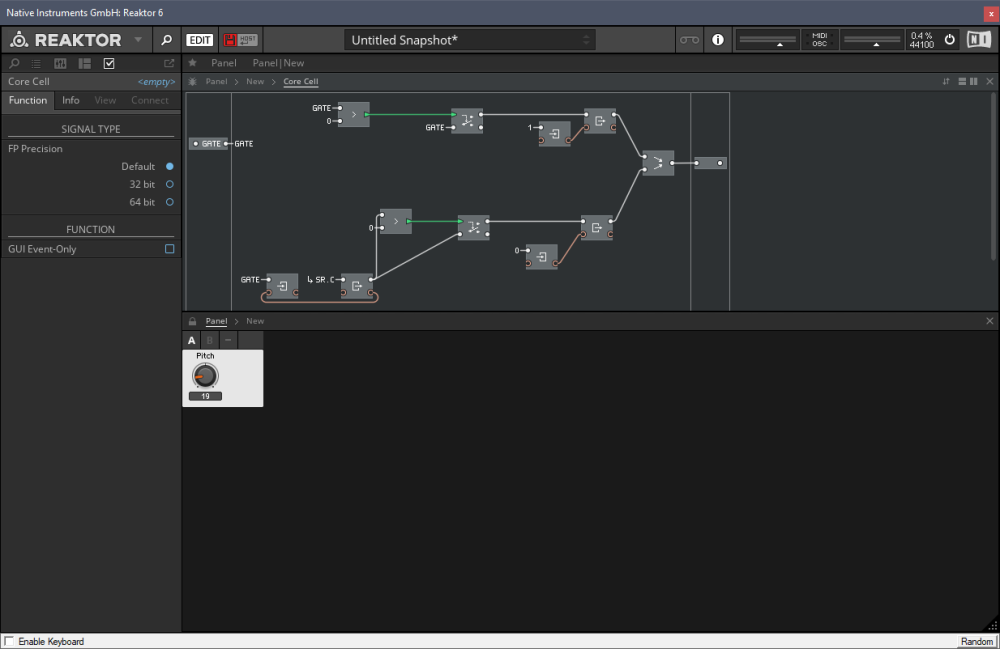This screenshot has width=1000, height=649.
Task: Select the core cell output port
Action: [710, 163]
